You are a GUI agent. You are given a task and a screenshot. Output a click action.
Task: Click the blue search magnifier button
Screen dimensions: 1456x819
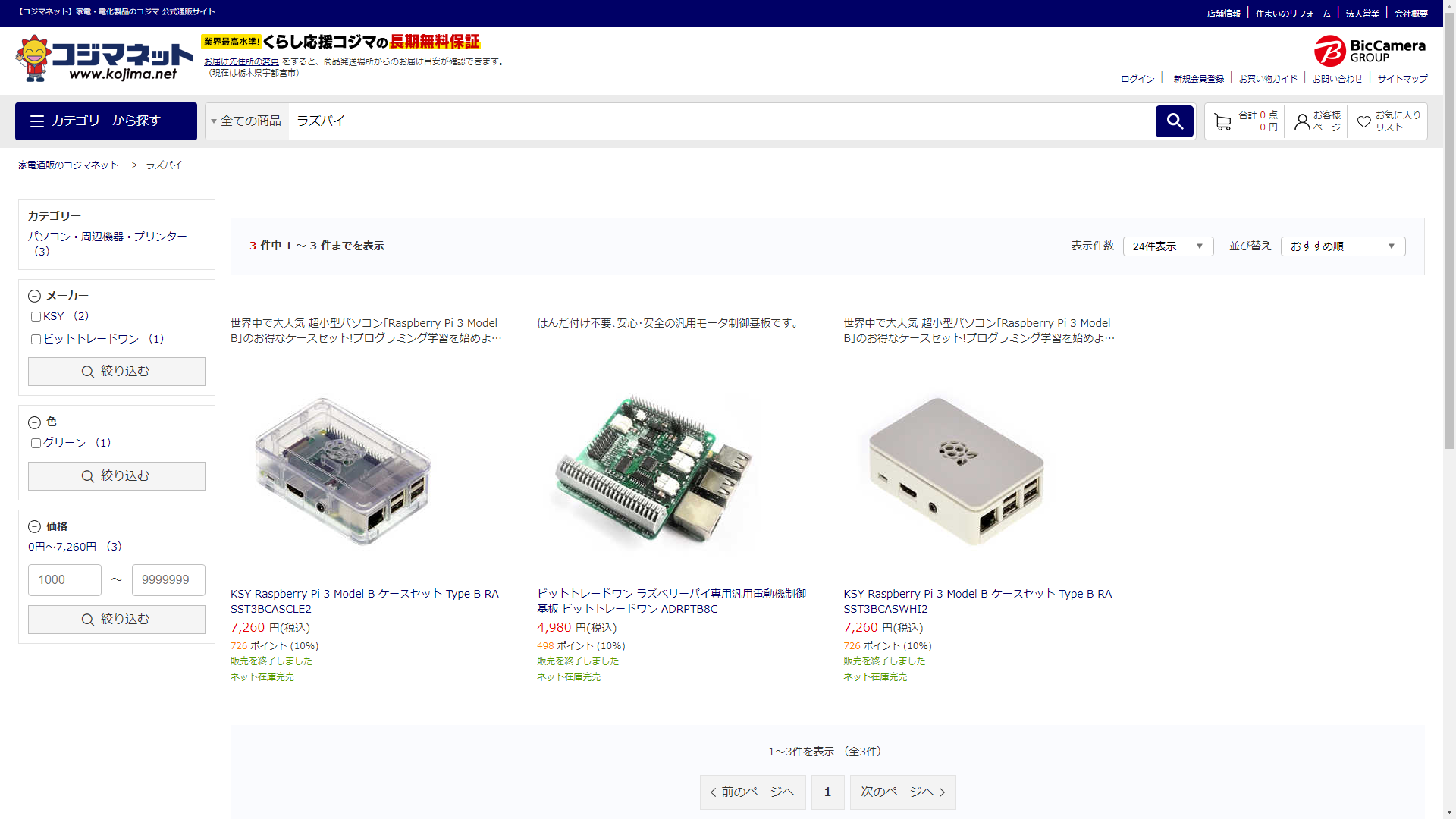tap(1175, 121)
